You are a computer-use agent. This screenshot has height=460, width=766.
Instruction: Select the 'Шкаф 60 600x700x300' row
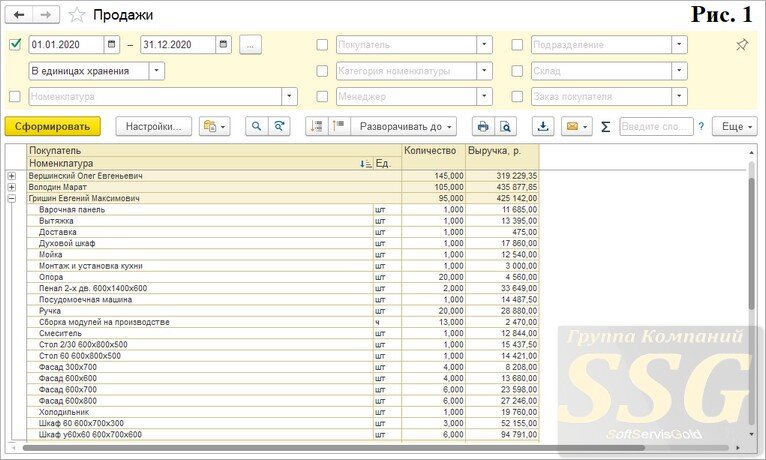(283, 423)
